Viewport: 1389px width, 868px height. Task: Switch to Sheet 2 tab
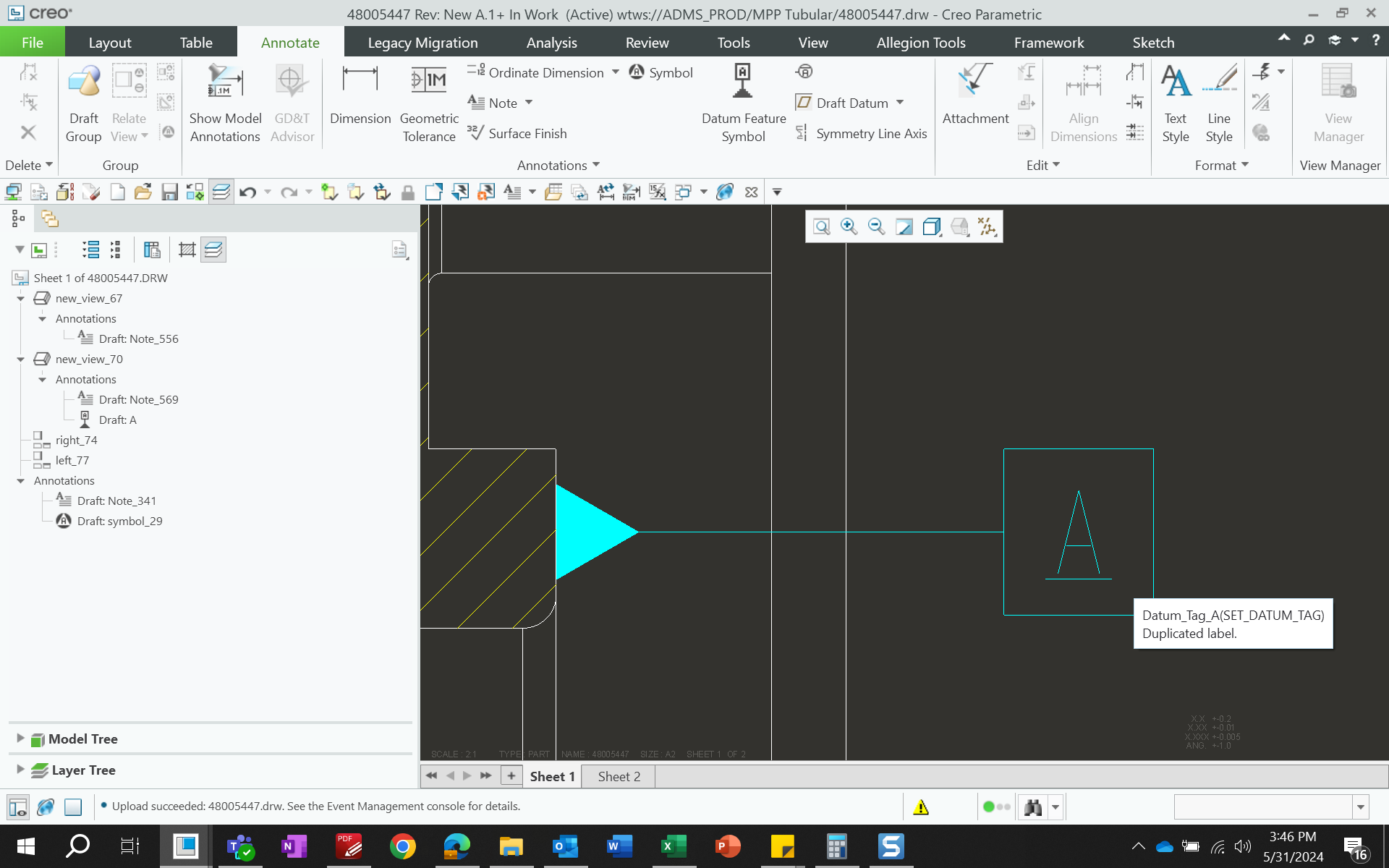(619, 776)
